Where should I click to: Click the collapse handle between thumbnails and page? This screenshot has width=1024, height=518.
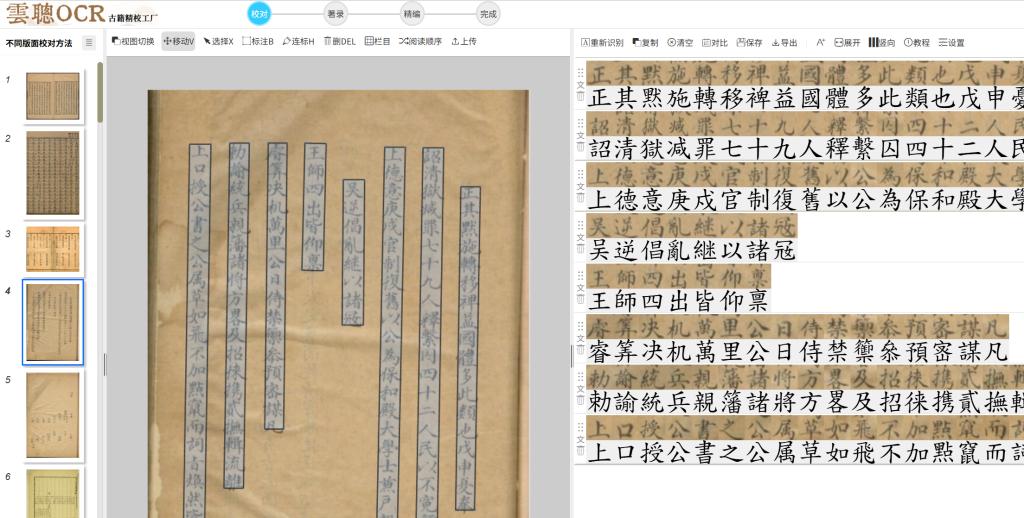point(104,364)
